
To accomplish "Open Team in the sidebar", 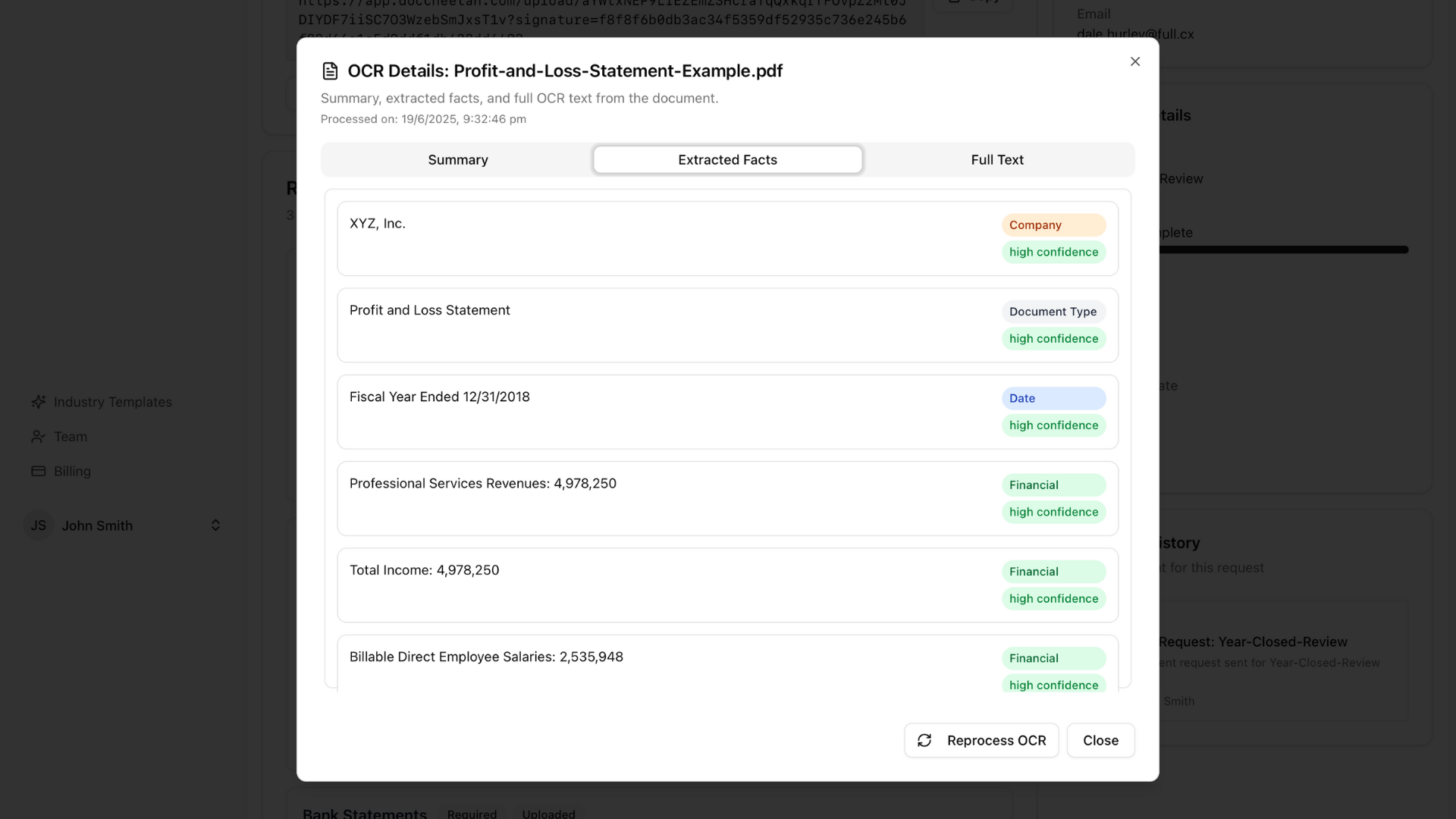I will click(x=71, y=437).
